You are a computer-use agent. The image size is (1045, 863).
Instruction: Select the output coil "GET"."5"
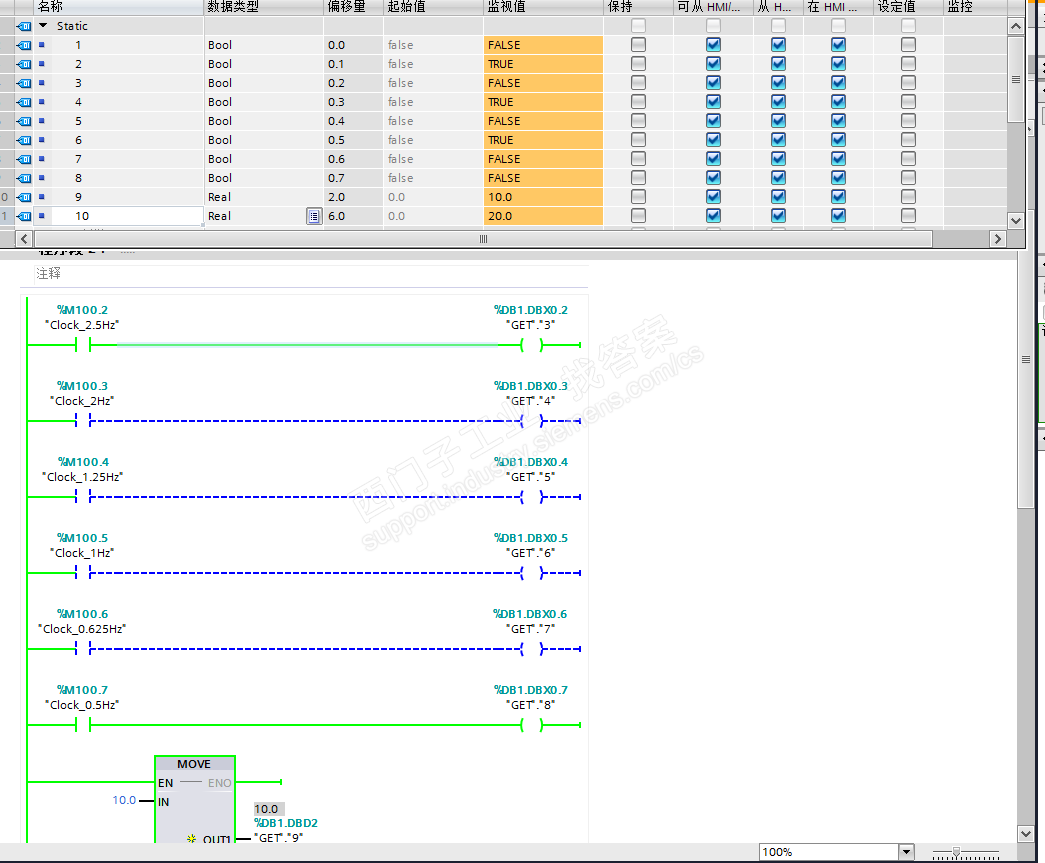tap(532, 496)
